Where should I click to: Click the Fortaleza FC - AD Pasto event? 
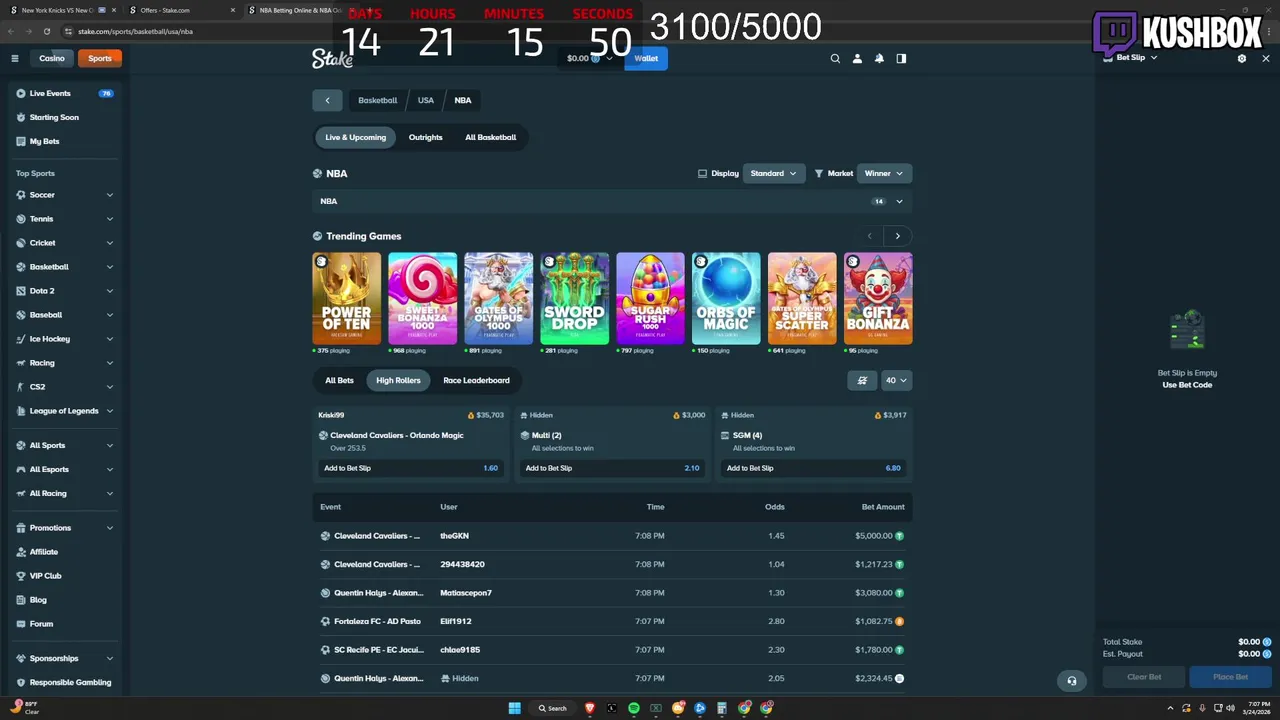377,621
